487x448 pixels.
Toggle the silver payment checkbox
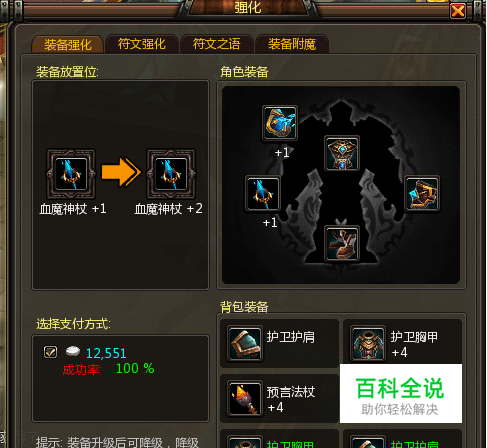50,352
